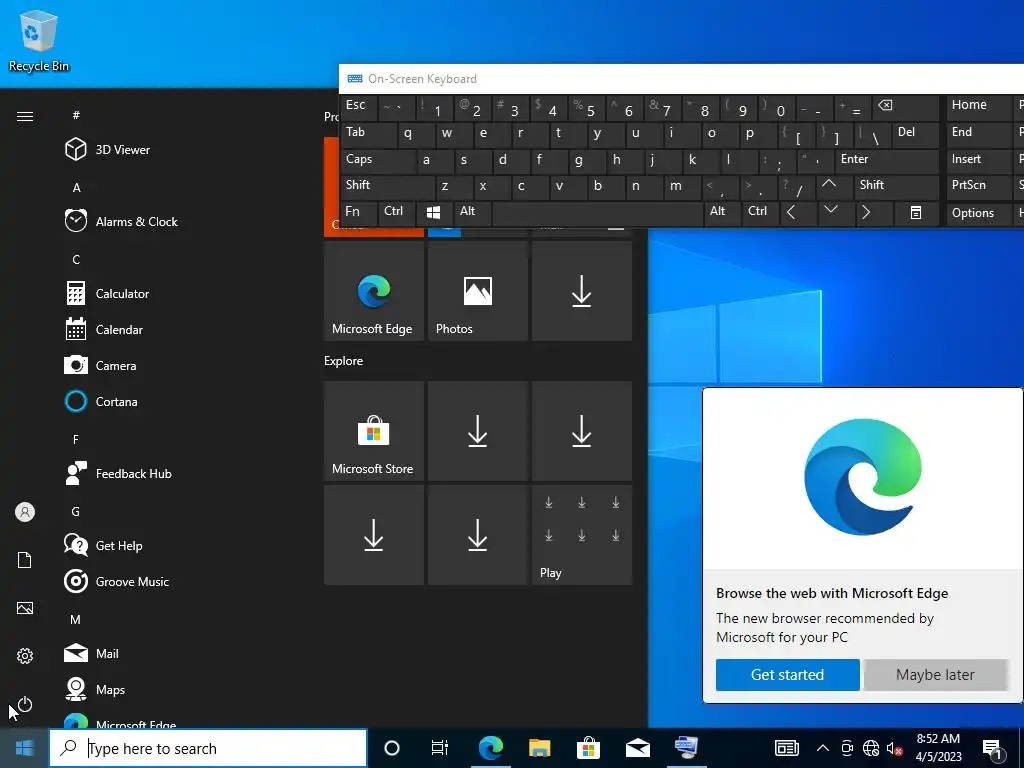Toggle the right Ctrl key
Screen dimensions: 1024x768
coord(760,212)
